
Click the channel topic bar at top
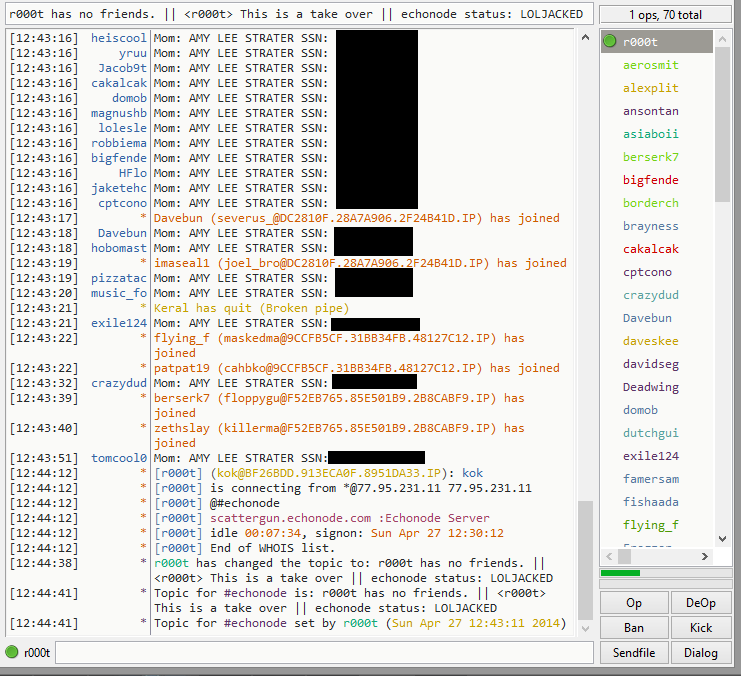[297, 15]
